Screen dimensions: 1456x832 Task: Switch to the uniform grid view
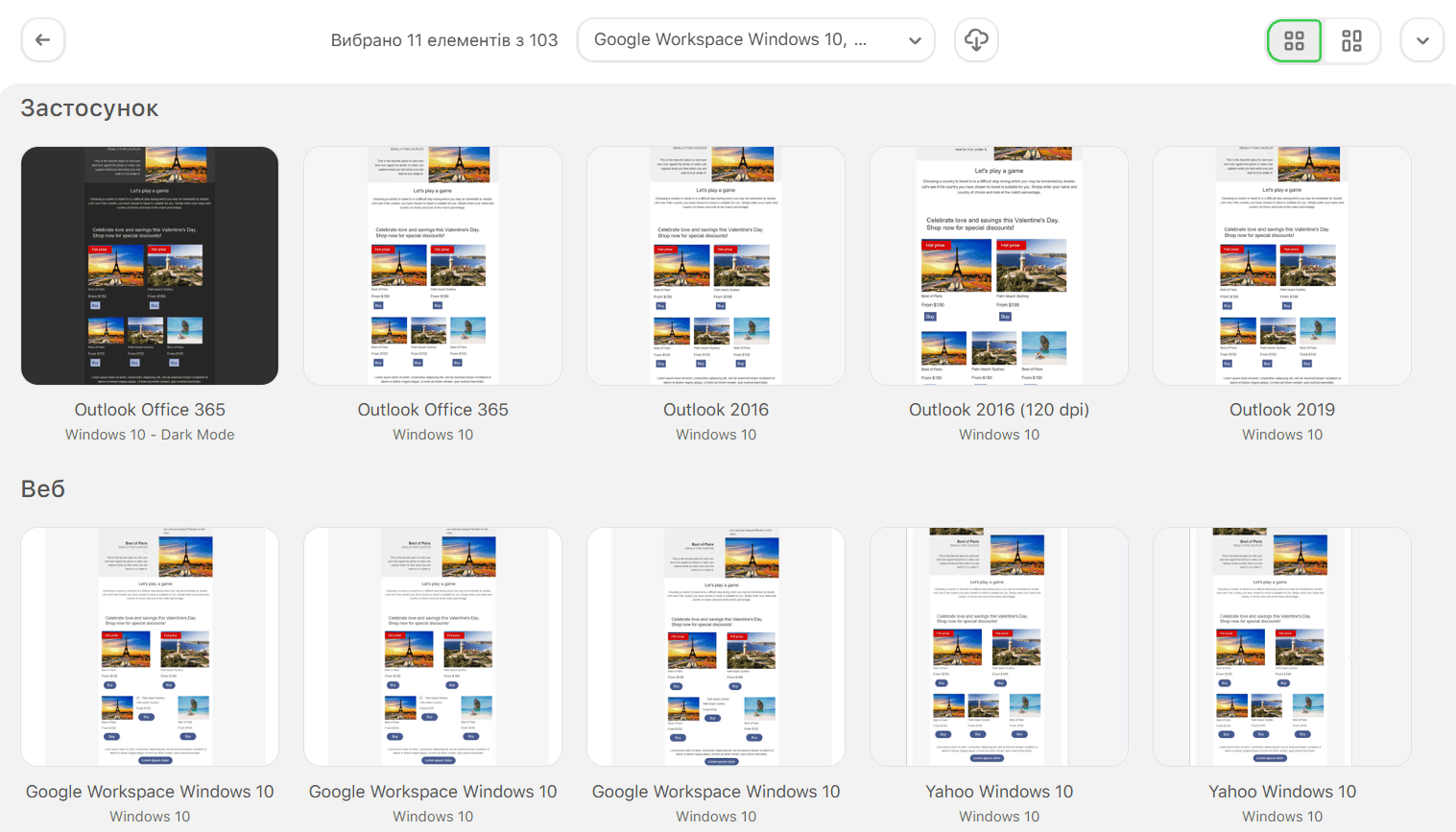[x=1294, y=40]
